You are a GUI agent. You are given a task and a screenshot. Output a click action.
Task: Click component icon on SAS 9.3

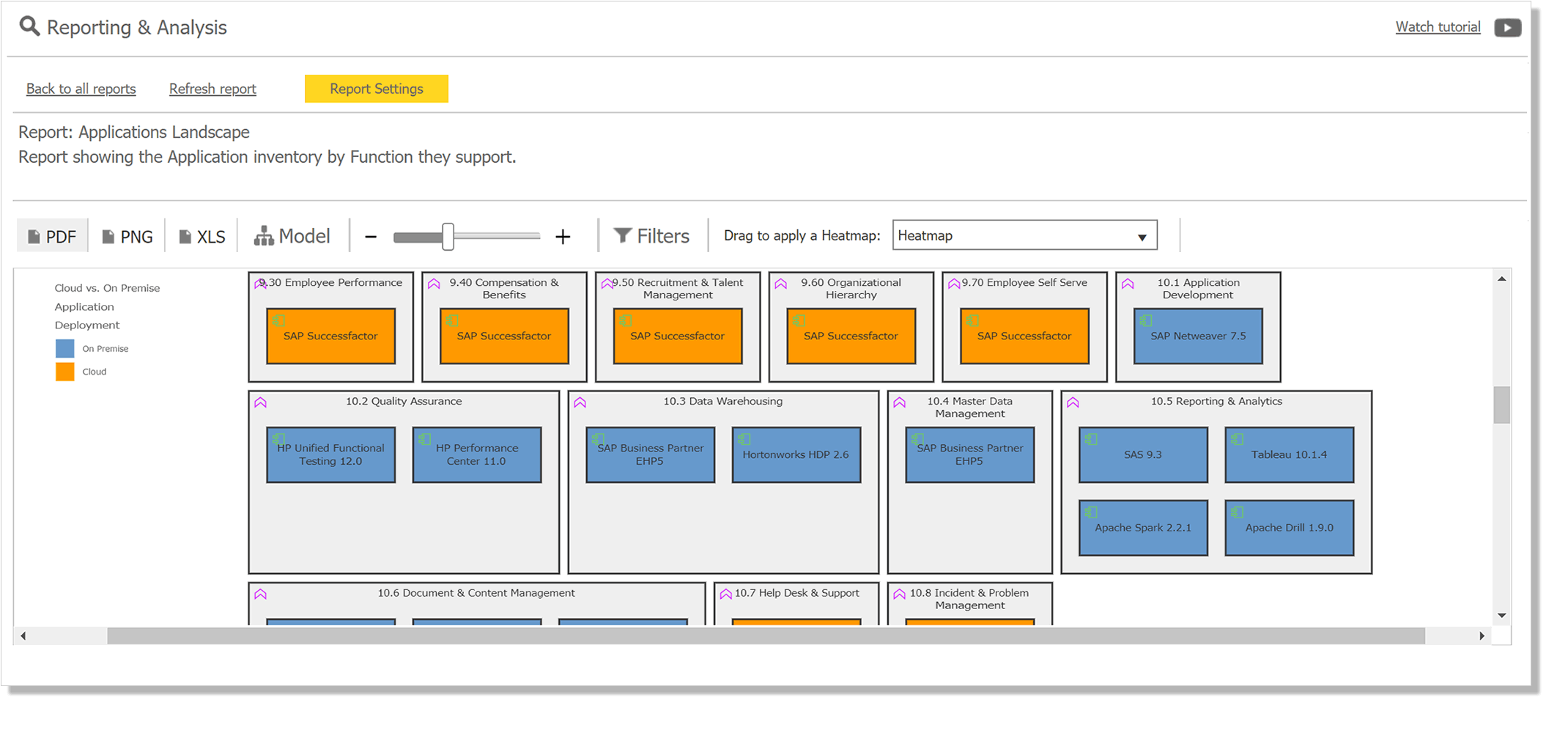pyautogui.click(x=1091, y=439)
